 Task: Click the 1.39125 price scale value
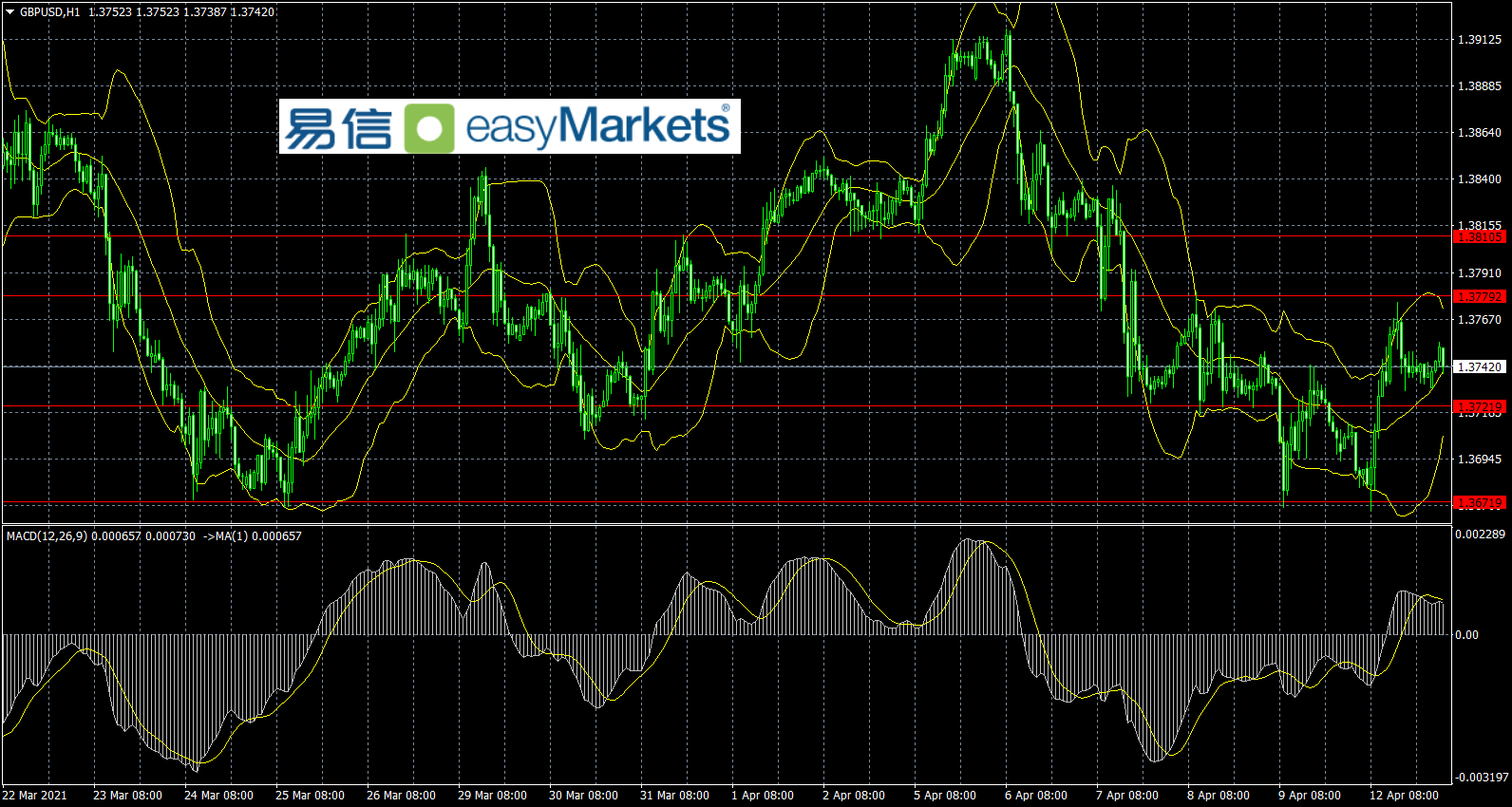point(1480,40)
